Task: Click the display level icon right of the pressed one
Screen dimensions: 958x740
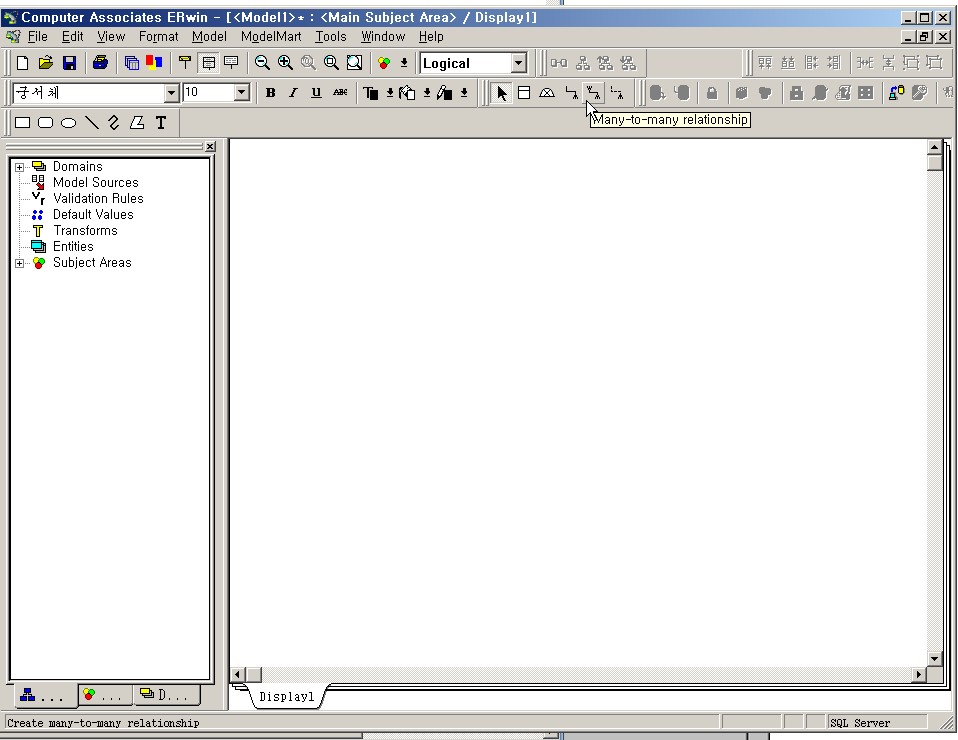Action: click(231, 63)
